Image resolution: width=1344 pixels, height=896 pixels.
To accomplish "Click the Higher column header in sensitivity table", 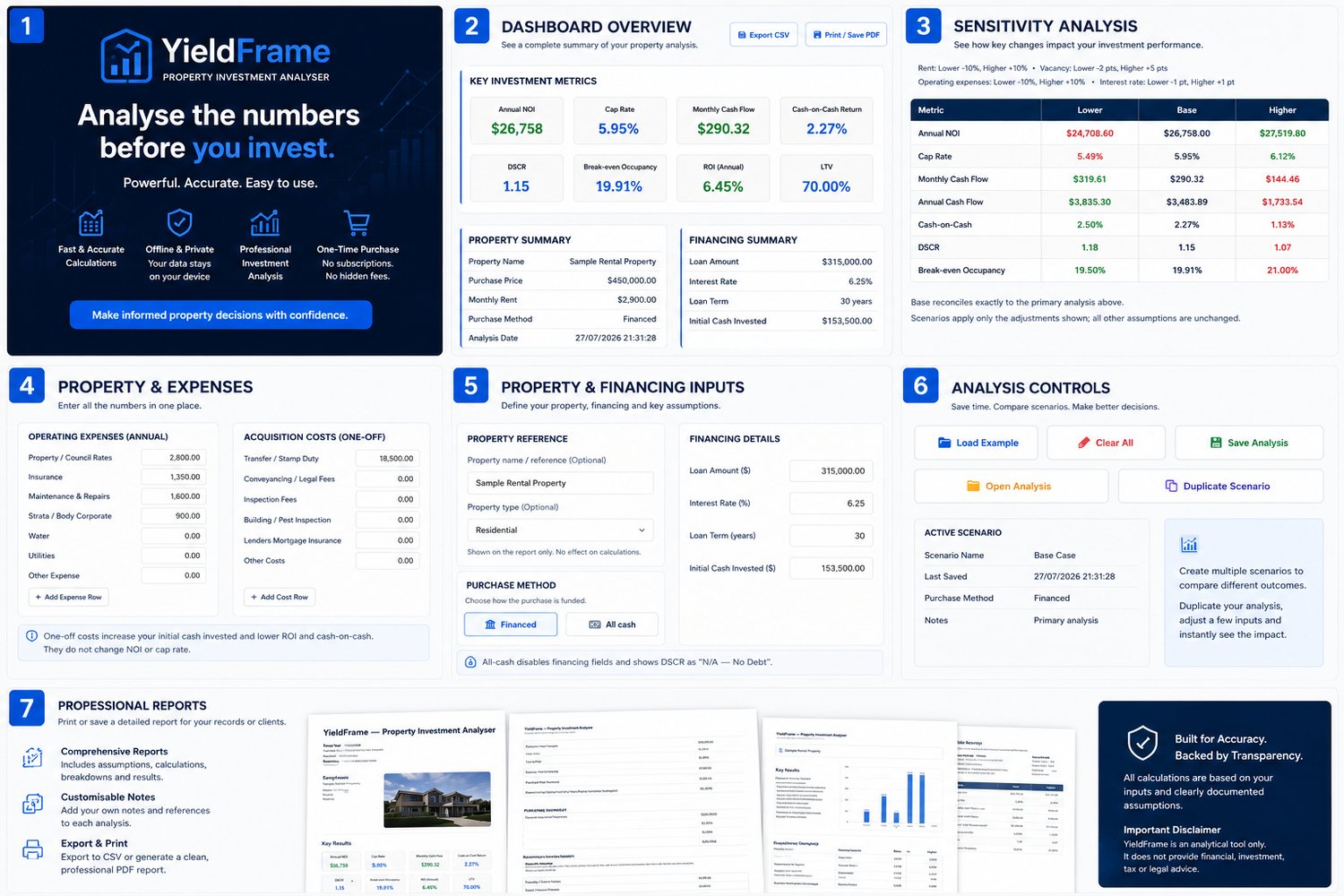I will click(1282, 110).
